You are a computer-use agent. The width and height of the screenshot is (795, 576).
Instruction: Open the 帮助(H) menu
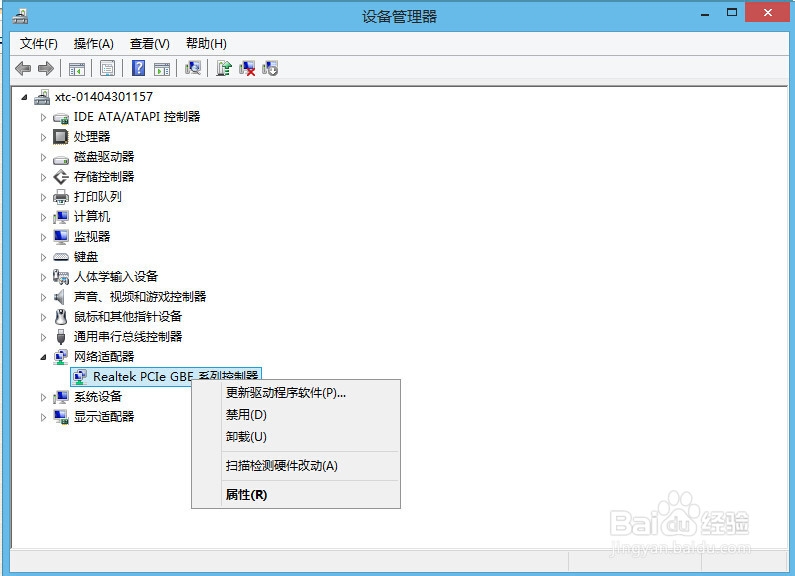point(206,44)
